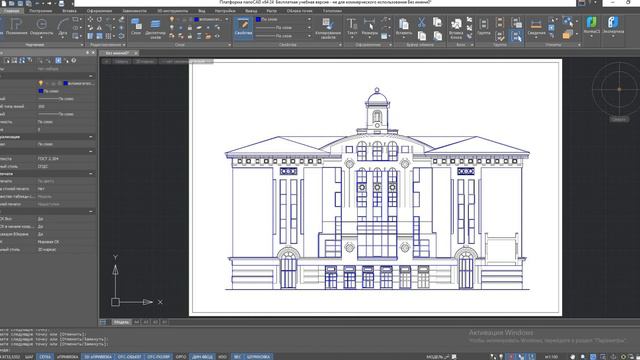
Task: Click the Print icon in quick access toolbar
Action: [61, 3]
